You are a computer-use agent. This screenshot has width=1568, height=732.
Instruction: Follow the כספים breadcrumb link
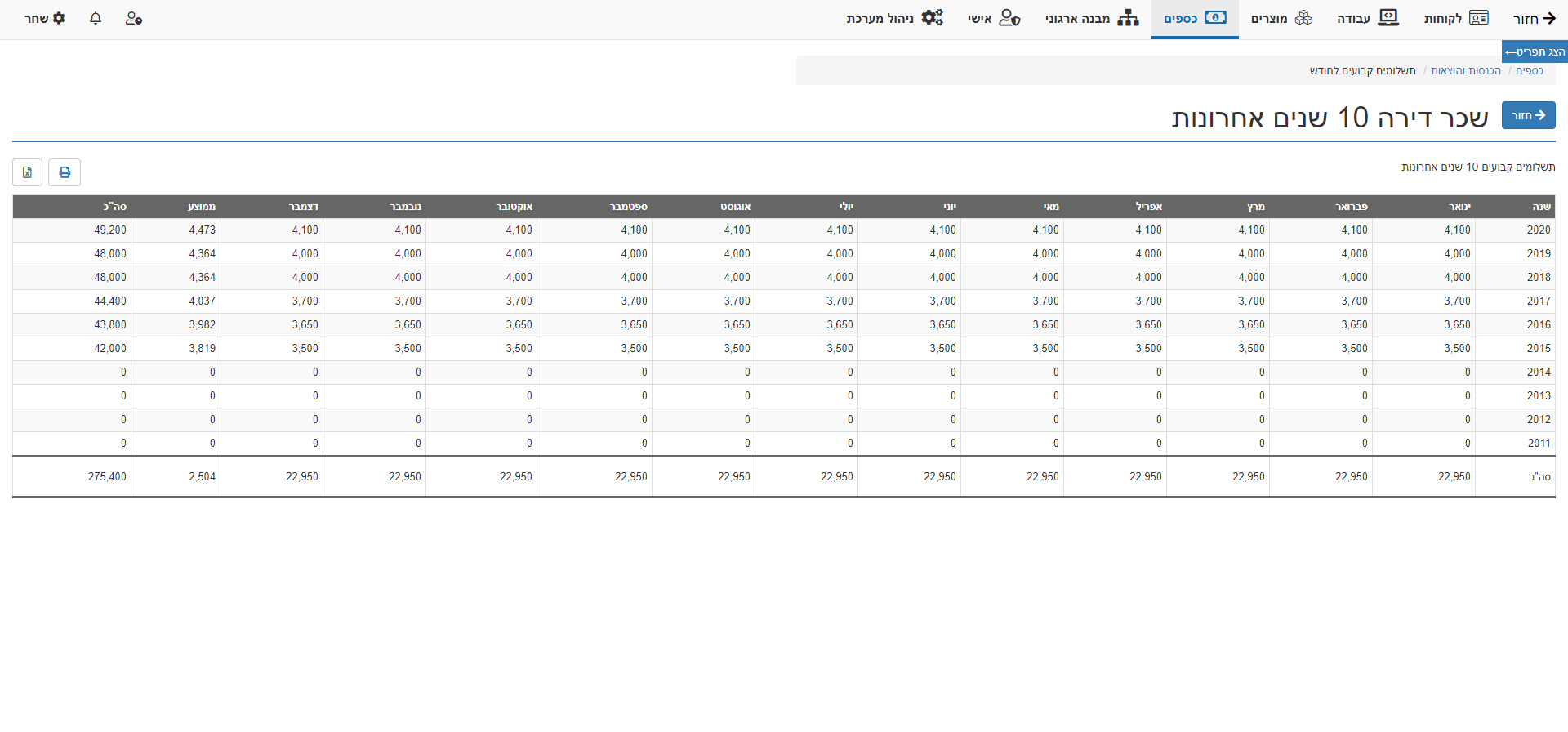pos(1530,70)
